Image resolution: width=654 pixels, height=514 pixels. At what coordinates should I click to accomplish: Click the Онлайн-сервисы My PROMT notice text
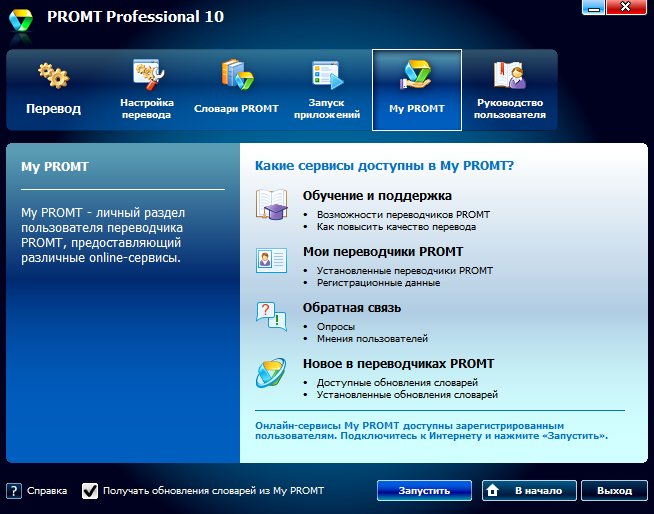pos(431,431)
